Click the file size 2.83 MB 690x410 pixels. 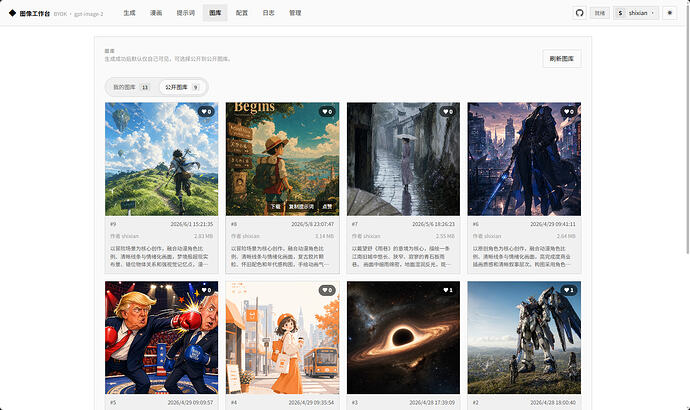203,236
